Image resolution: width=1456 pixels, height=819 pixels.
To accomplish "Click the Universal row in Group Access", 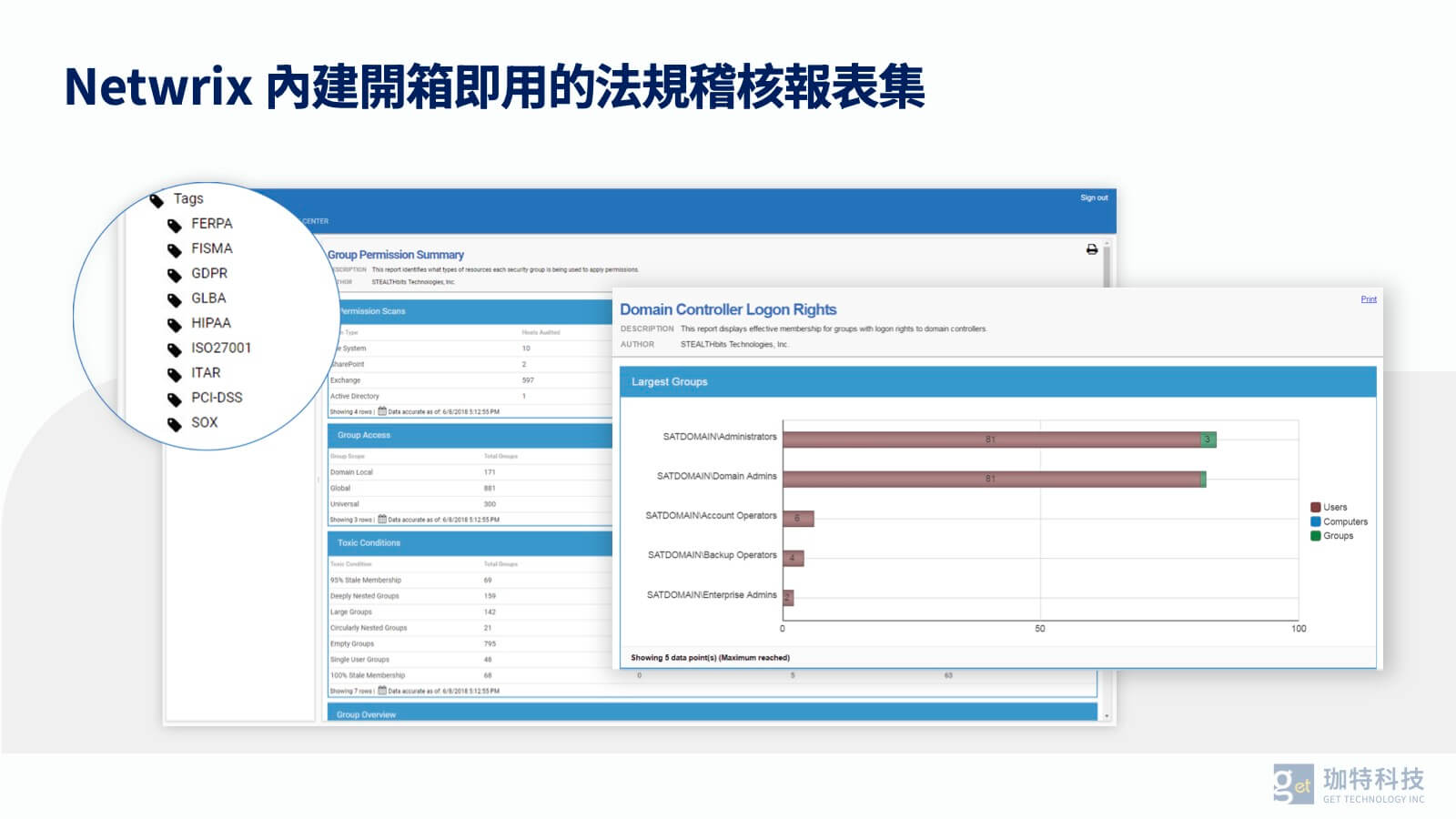I will [x=470, y=504].
